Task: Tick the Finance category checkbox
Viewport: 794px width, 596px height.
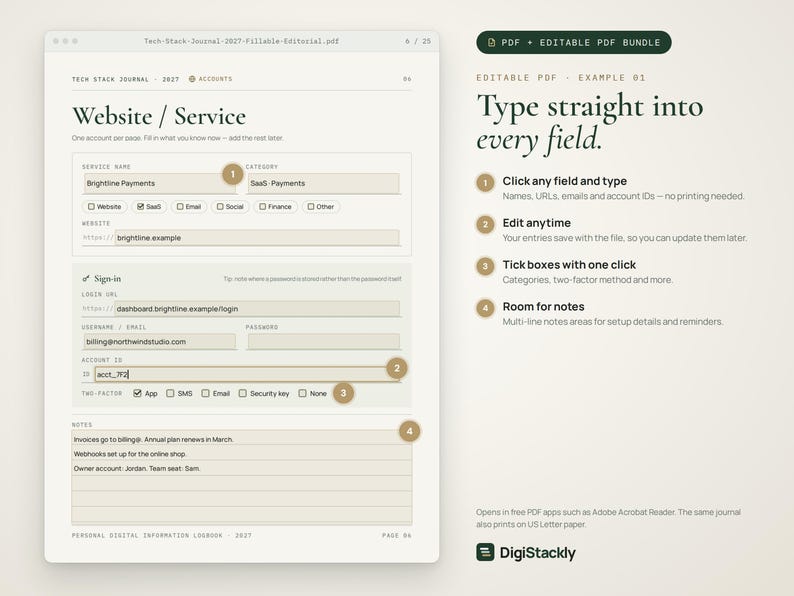Action: (x=263, y=207)
